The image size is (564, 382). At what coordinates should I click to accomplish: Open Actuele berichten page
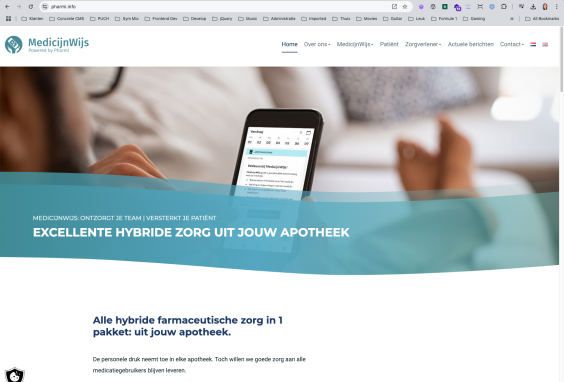(470, 44)
